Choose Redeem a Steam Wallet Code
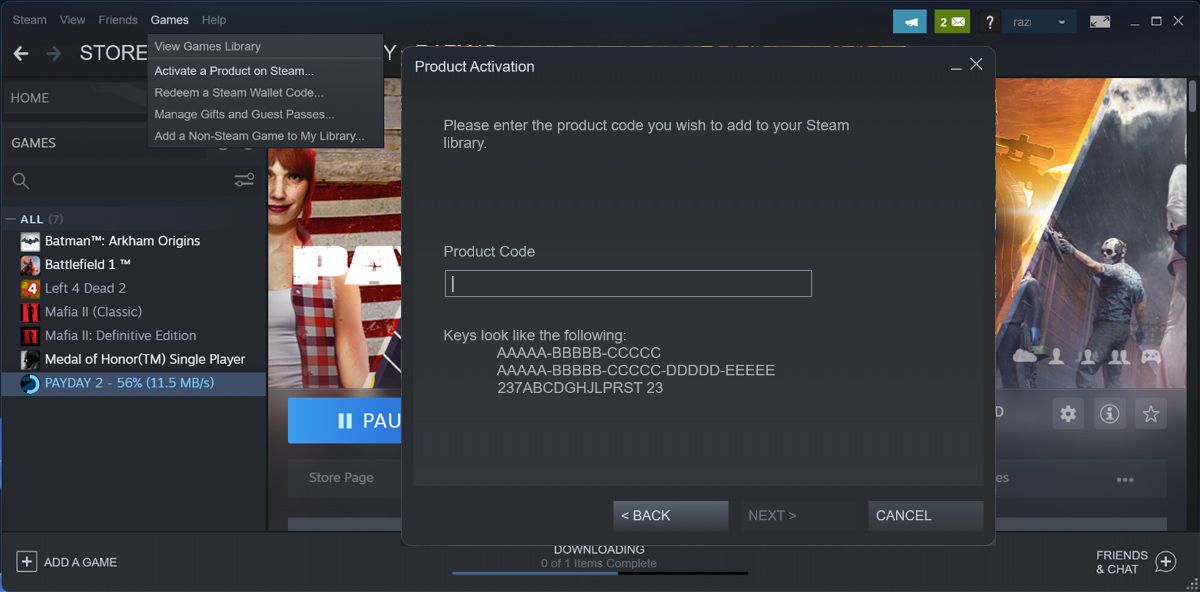The image size is (1200, 592). (x=239, y=92)
